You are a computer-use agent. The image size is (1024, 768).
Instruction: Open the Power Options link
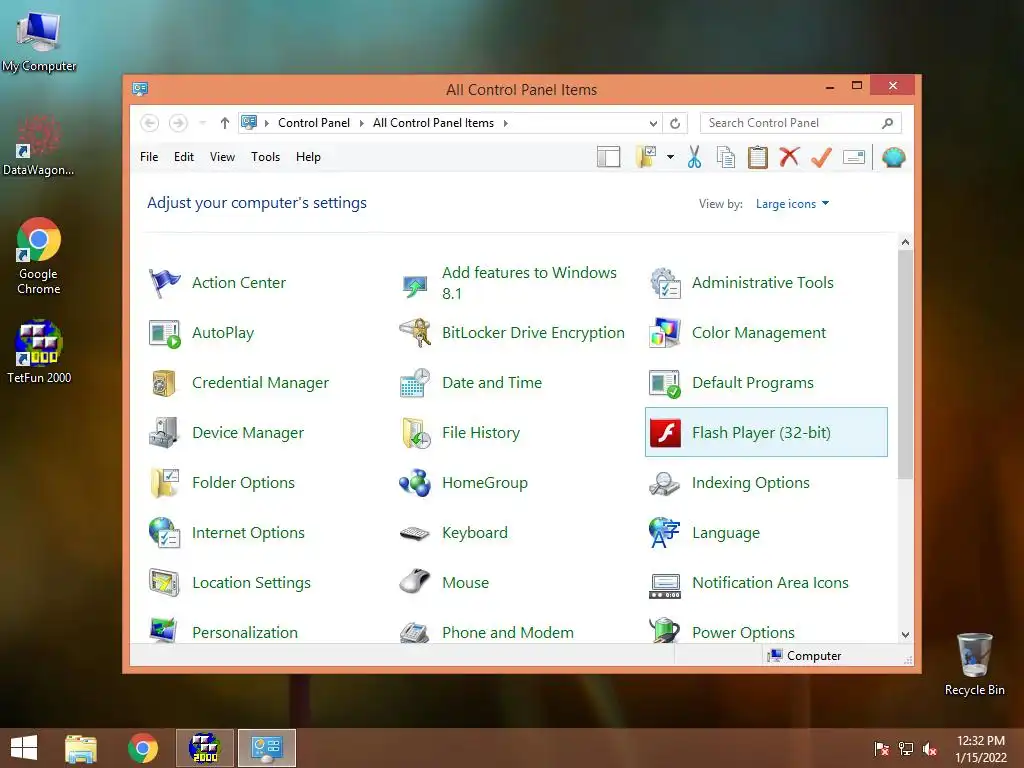coord(743,632)
